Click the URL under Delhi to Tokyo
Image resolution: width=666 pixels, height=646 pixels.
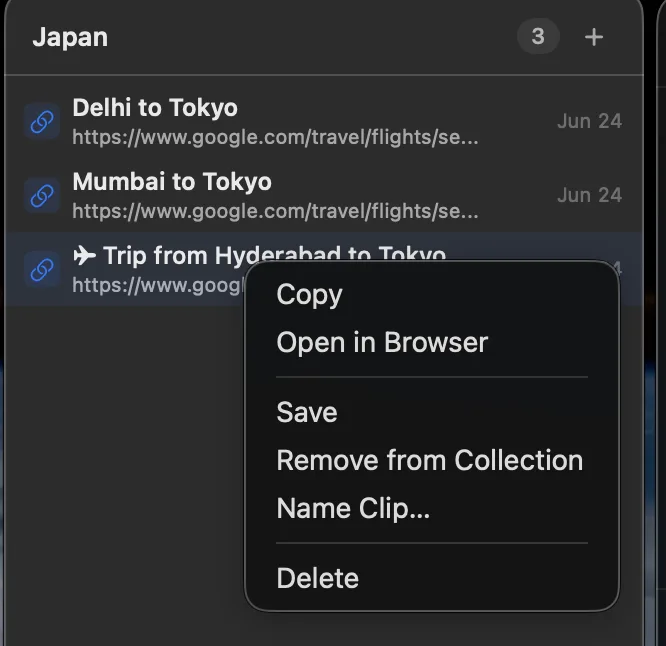tap(275, 138)
